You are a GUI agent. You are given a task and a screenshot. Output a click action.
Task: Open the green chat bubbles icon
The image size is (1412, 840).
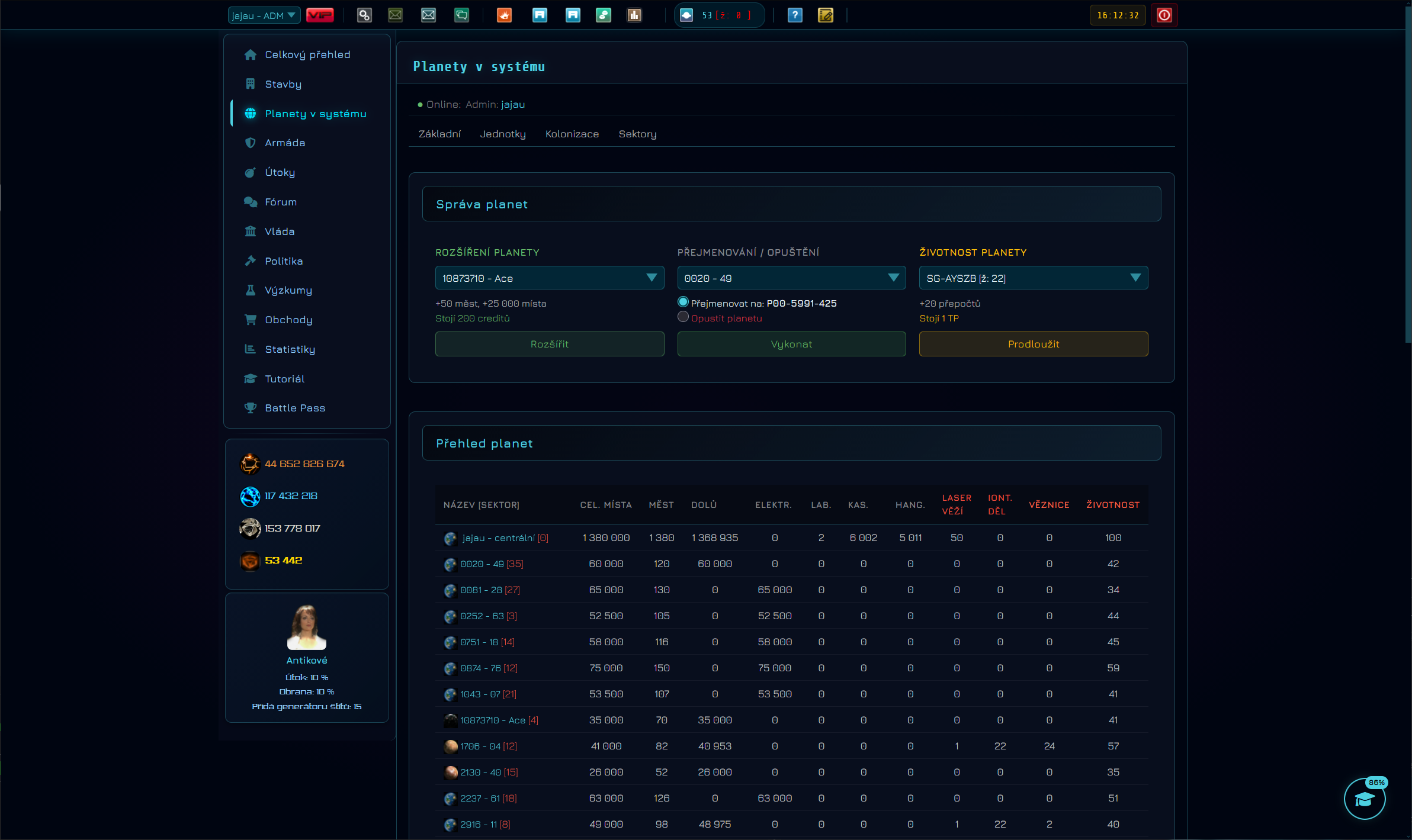coord(461,15)
